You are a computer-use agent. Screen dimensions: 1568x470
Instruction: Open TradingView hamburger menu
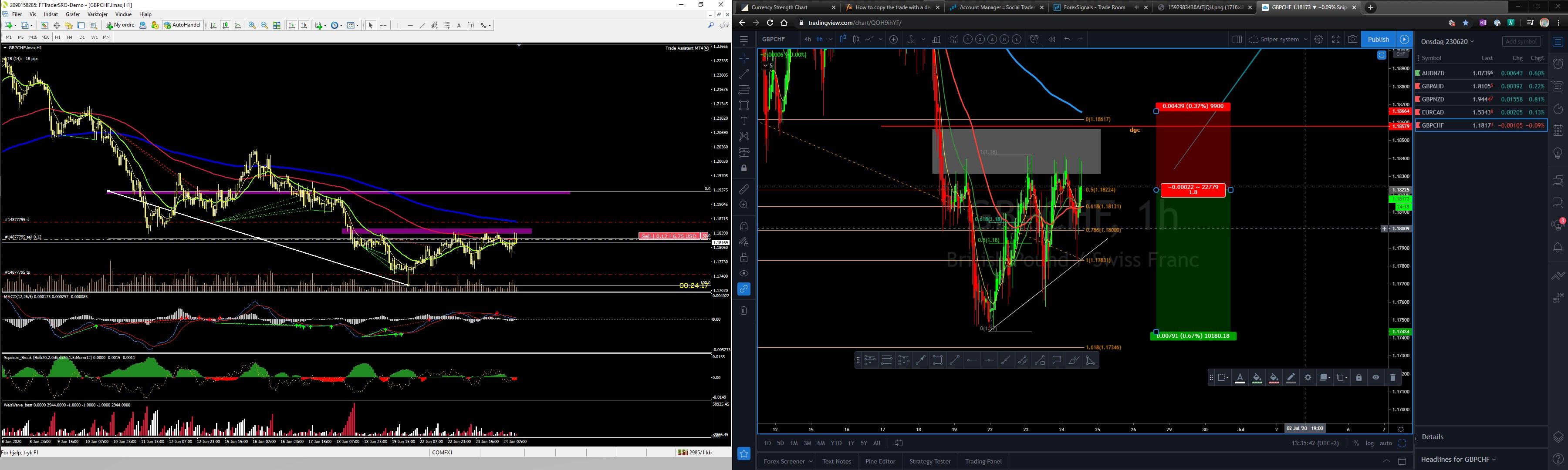coord(744,40)
